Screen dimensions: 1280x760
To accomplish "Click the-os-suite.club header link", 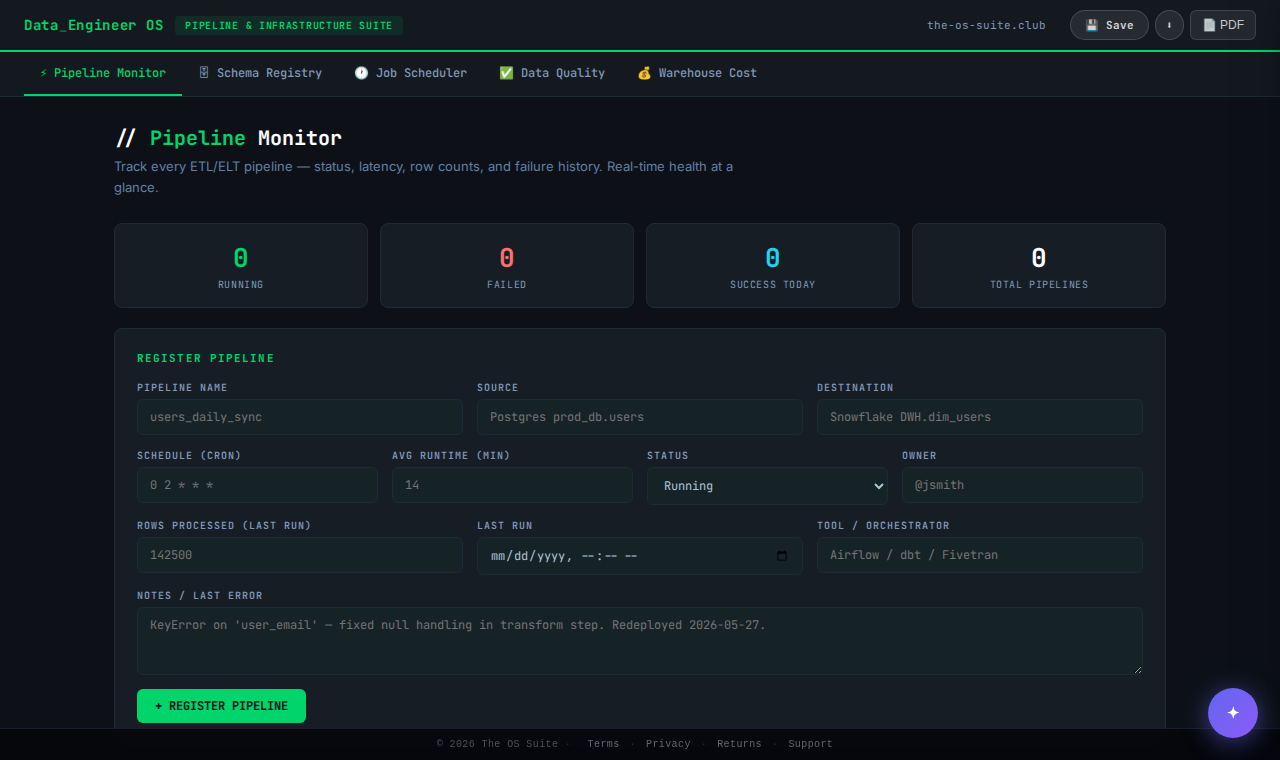I will pos(986,25).
